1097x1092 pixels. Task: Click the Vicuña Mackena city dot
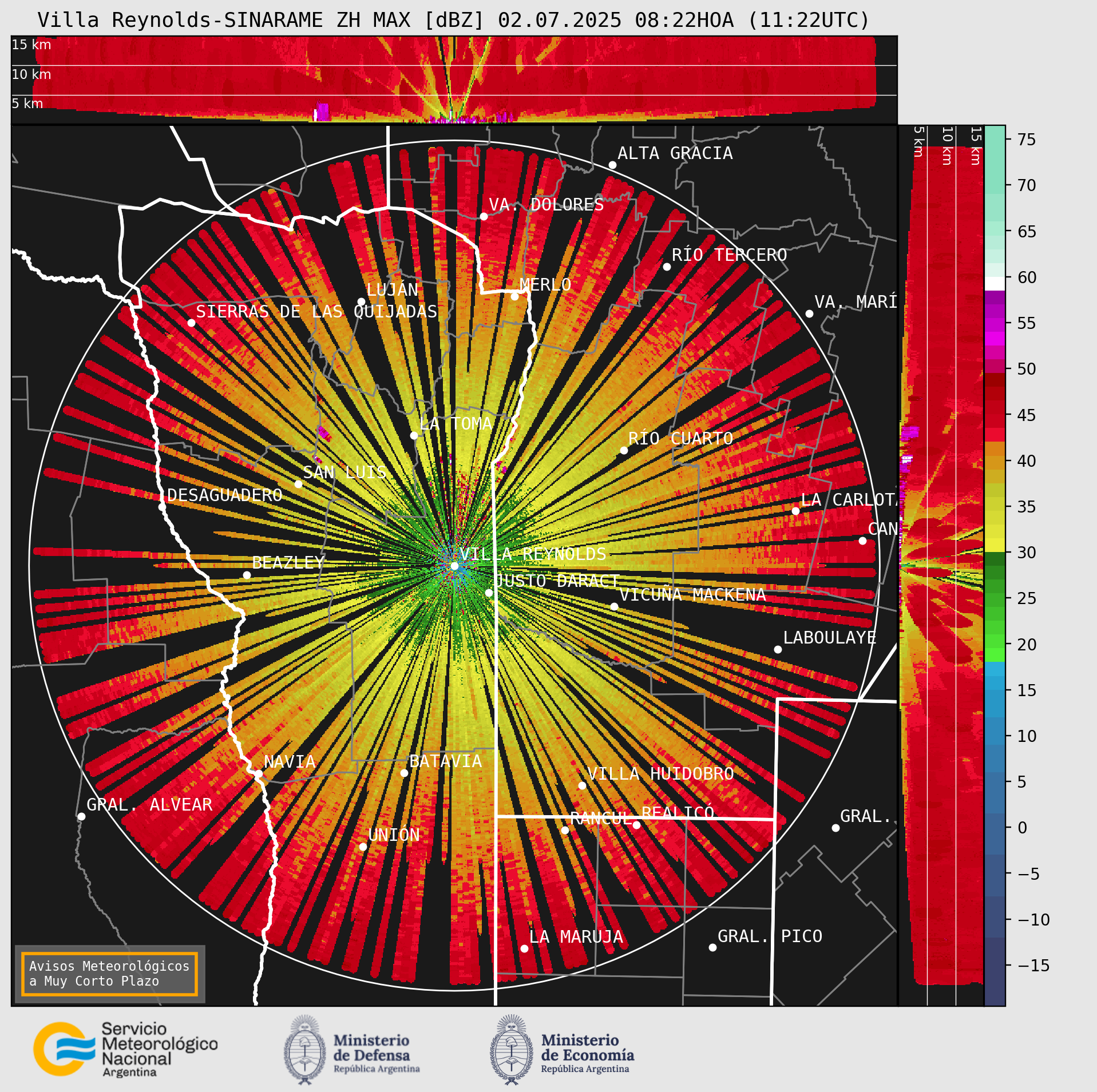pos(614,606)
